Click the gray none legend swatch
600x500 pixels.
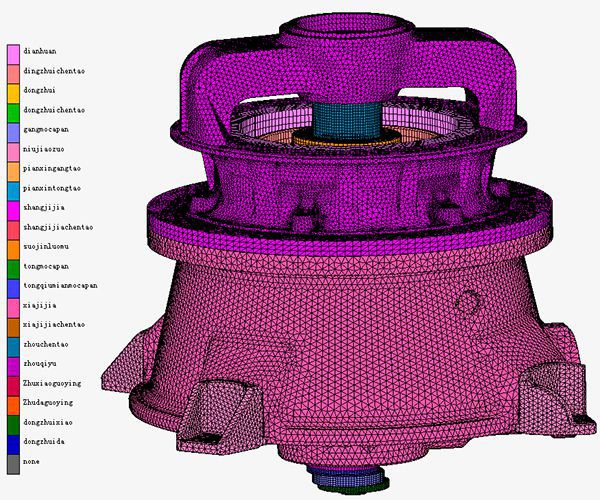(13, 462)
